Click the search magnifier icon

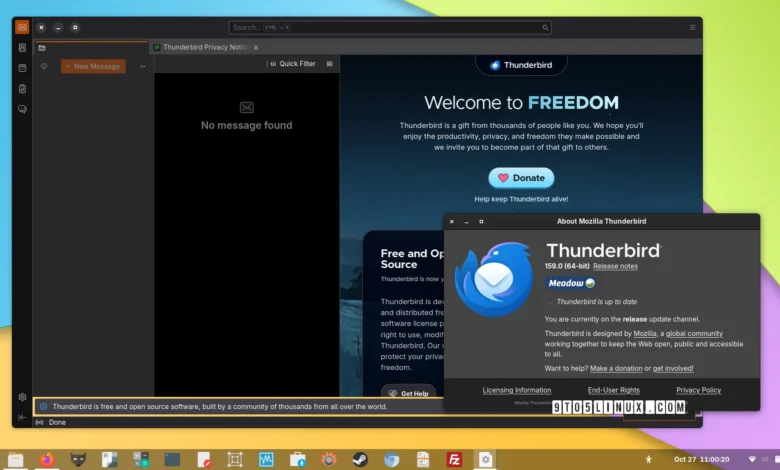pos(545,27)
